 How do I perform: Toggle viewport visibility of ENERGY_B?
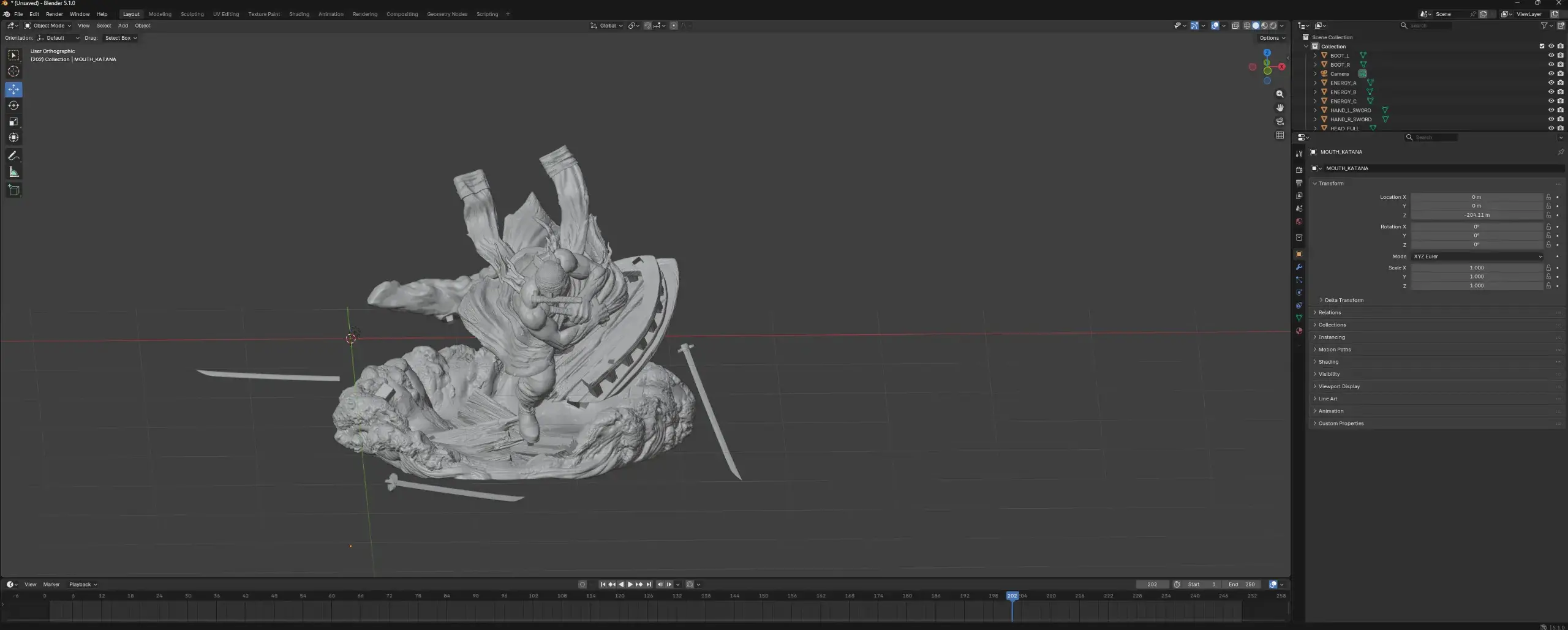[1551, 92]
